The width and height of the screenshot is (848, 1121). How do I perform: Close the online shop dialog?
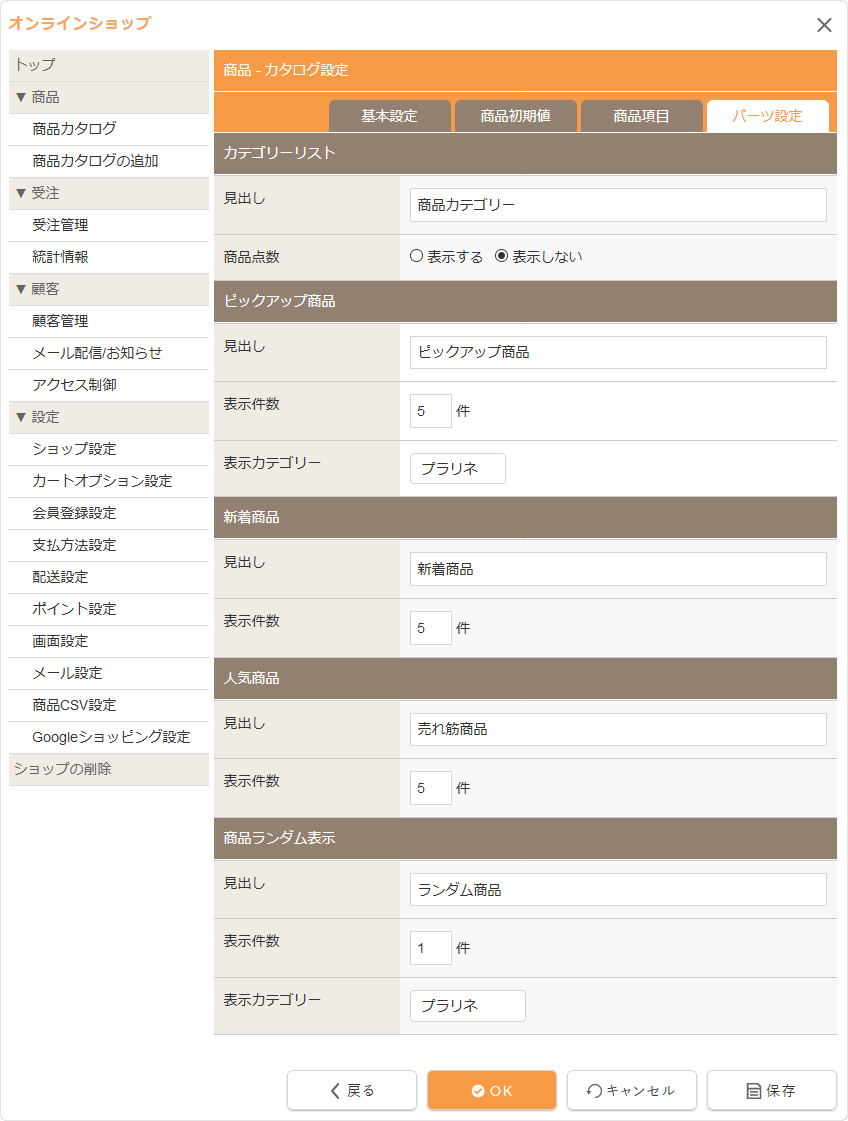[824, 25]
